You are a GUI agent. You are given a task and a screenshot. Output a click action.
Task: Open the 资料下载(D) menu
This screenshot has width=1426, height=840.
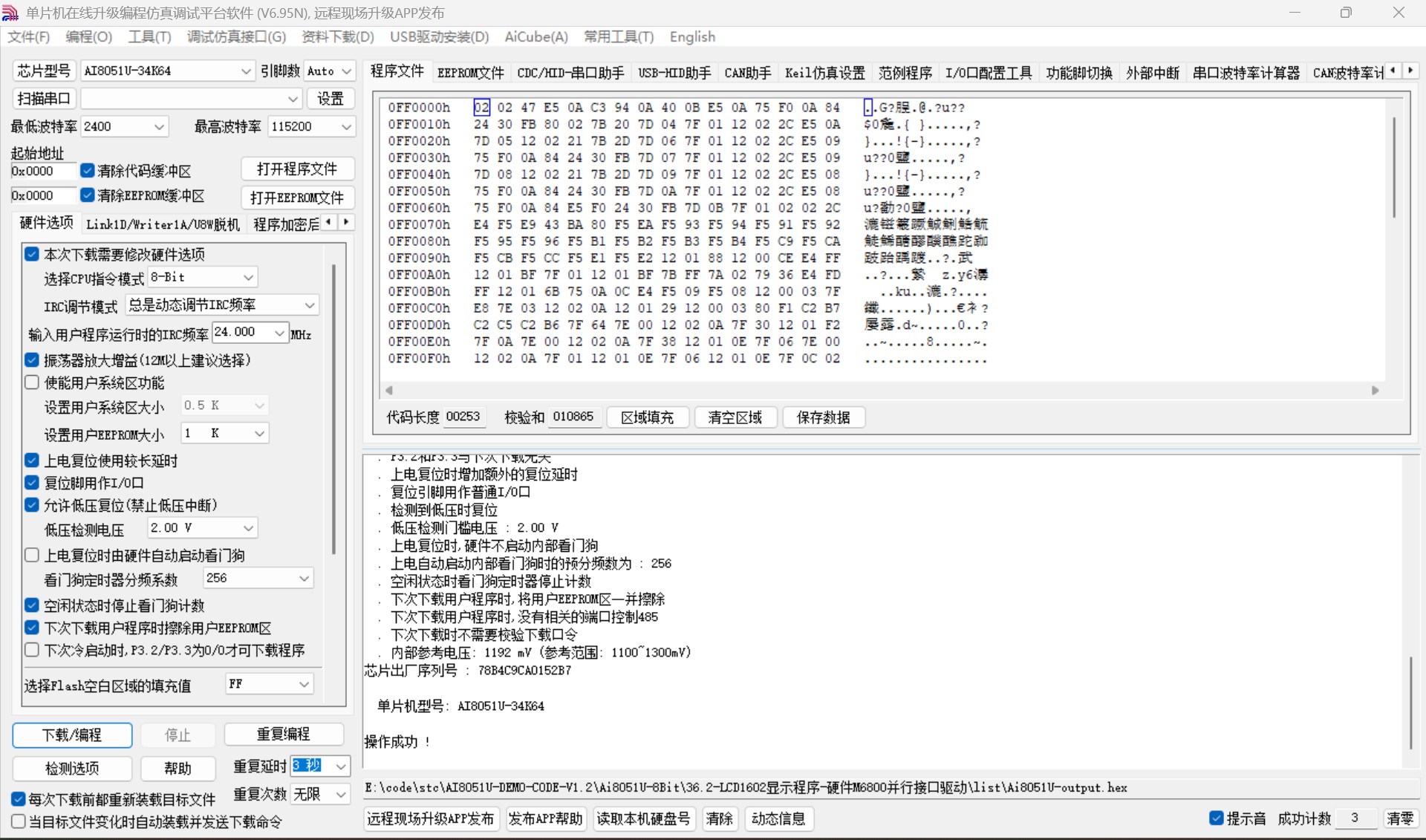(338, 37)
